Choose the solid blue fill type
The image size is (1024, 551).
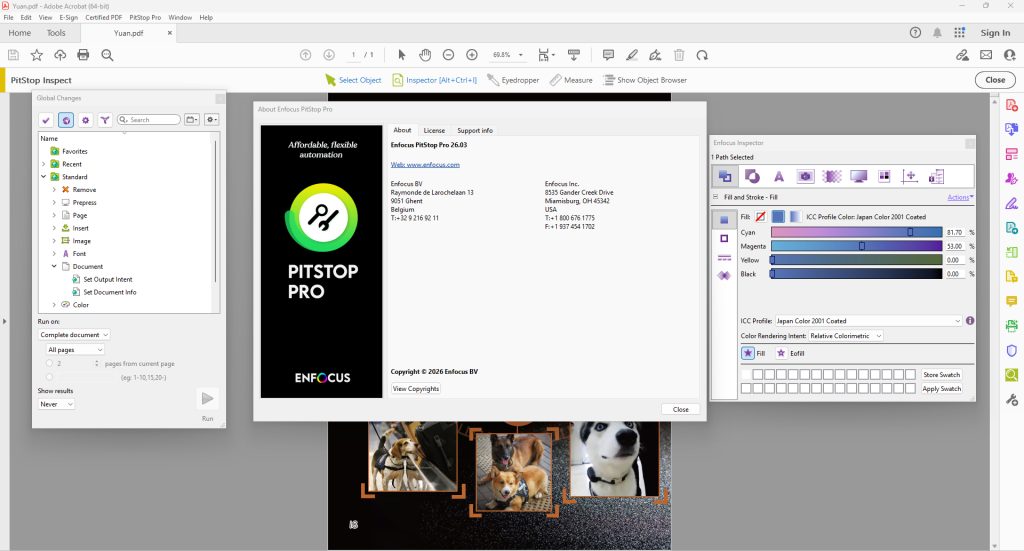pos(778,217)
